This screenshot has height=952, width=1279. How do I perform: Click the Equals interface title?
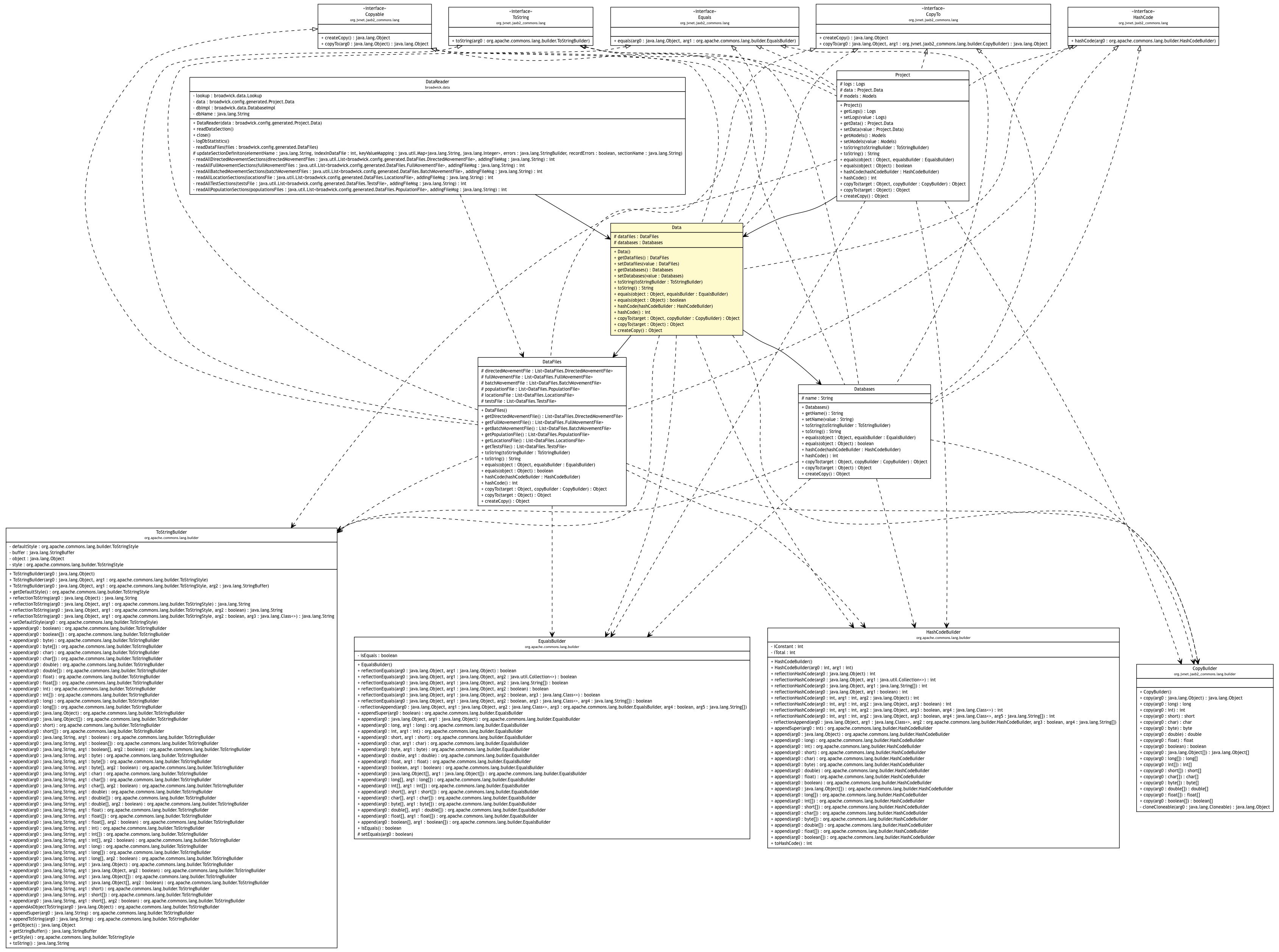pyautogui.click(x=704, y=17)
